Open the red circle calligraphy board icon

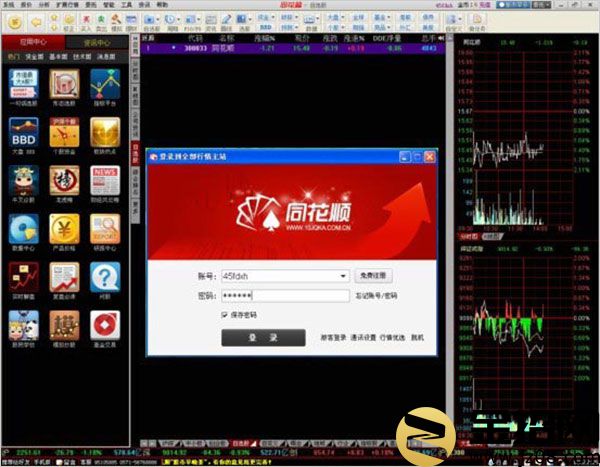(x=64, y=180)
